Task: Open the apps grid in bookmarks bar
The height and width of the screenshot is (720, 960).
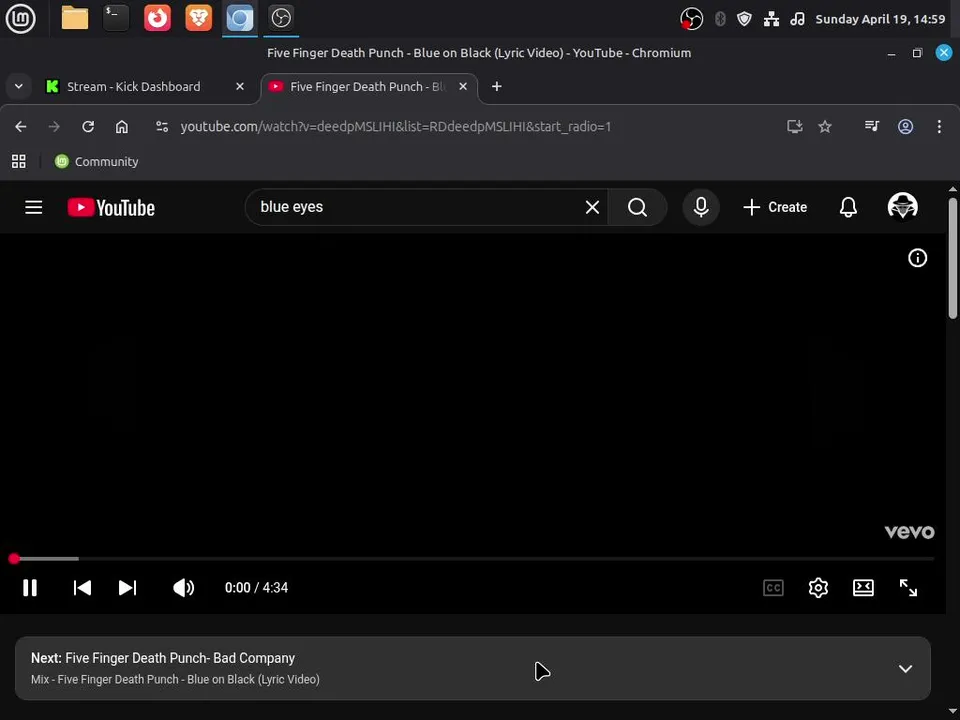Action: coord(18,162)
